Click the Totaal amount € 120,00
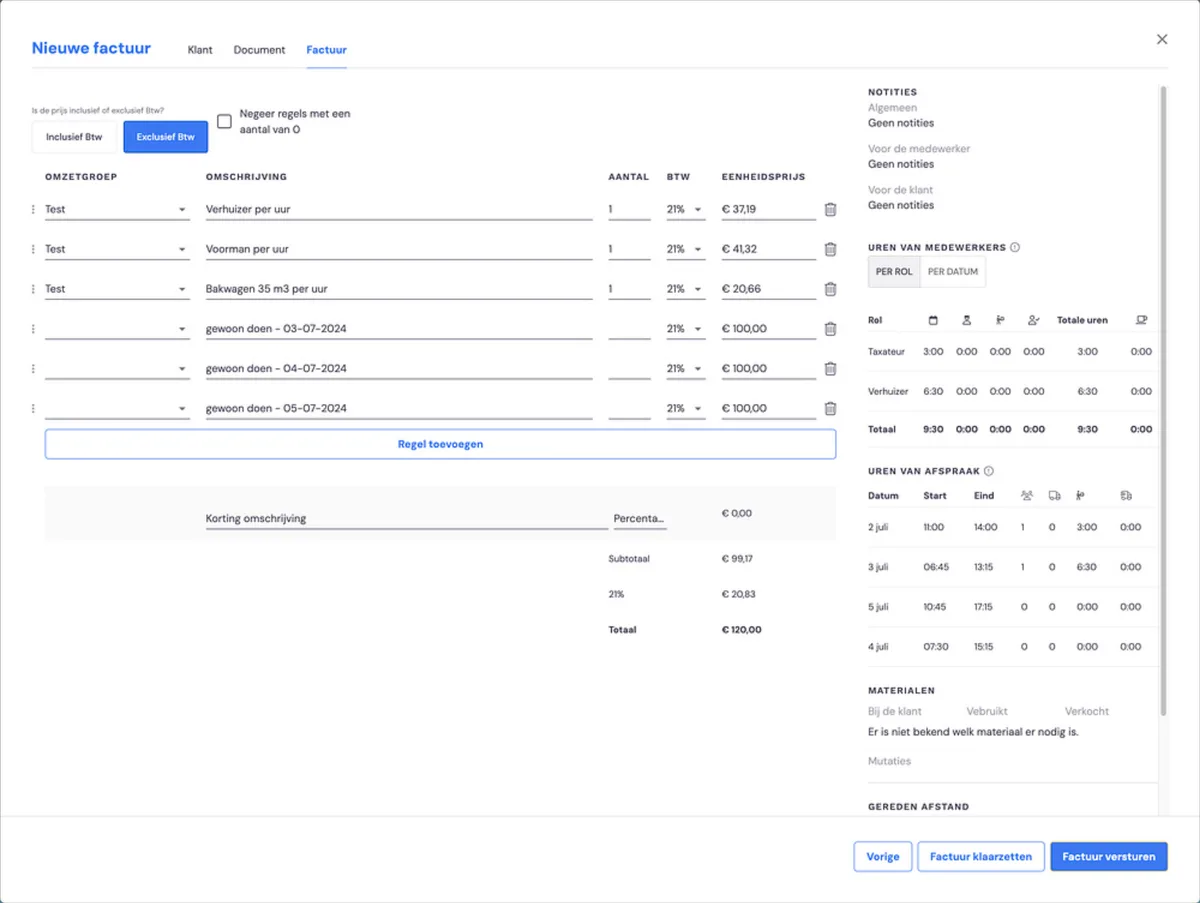 pyautogui.click(x=741, y=630)
